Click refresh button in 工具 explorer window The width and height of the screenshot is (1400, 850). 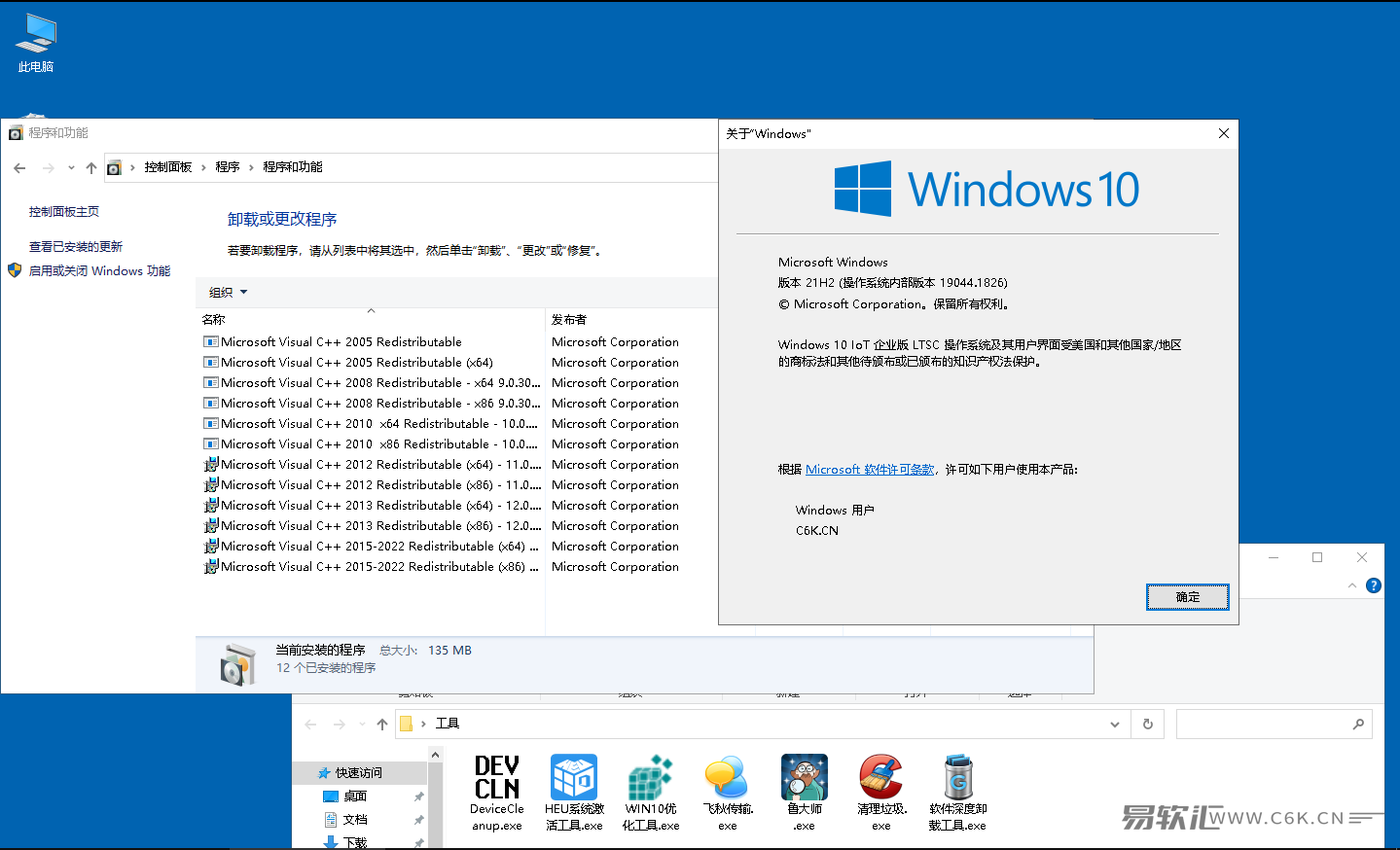[1148, 725]
